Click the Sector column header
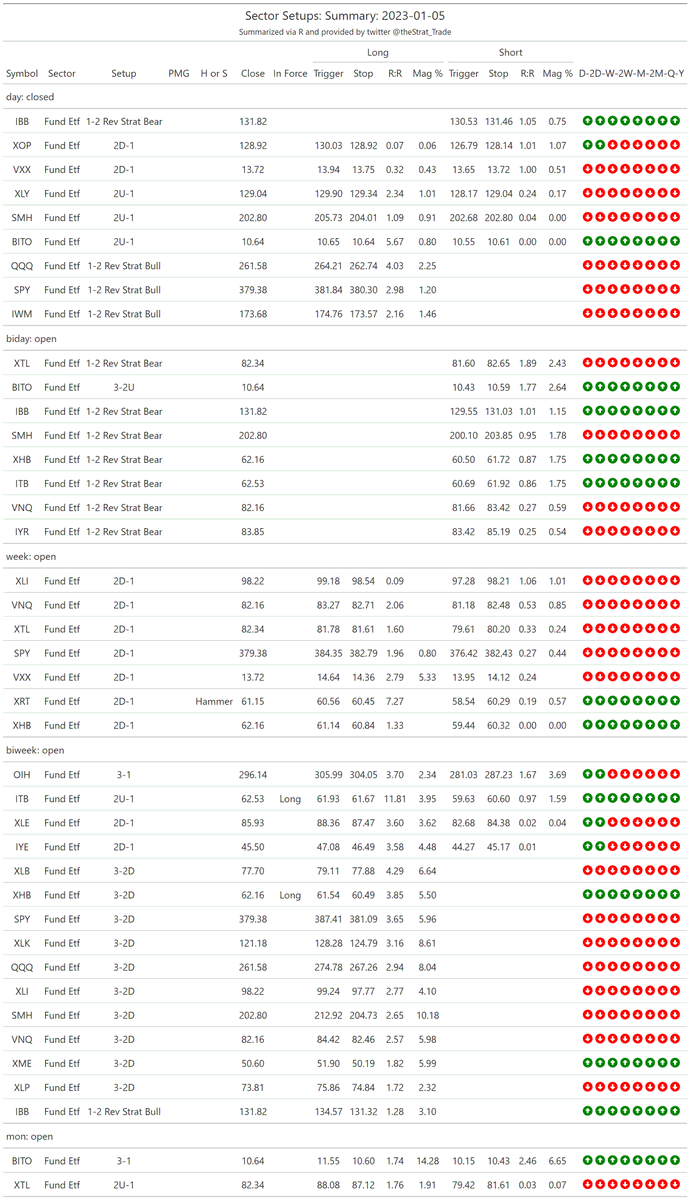The height and width of the screenshot is (1200, 690). [62, 73]
